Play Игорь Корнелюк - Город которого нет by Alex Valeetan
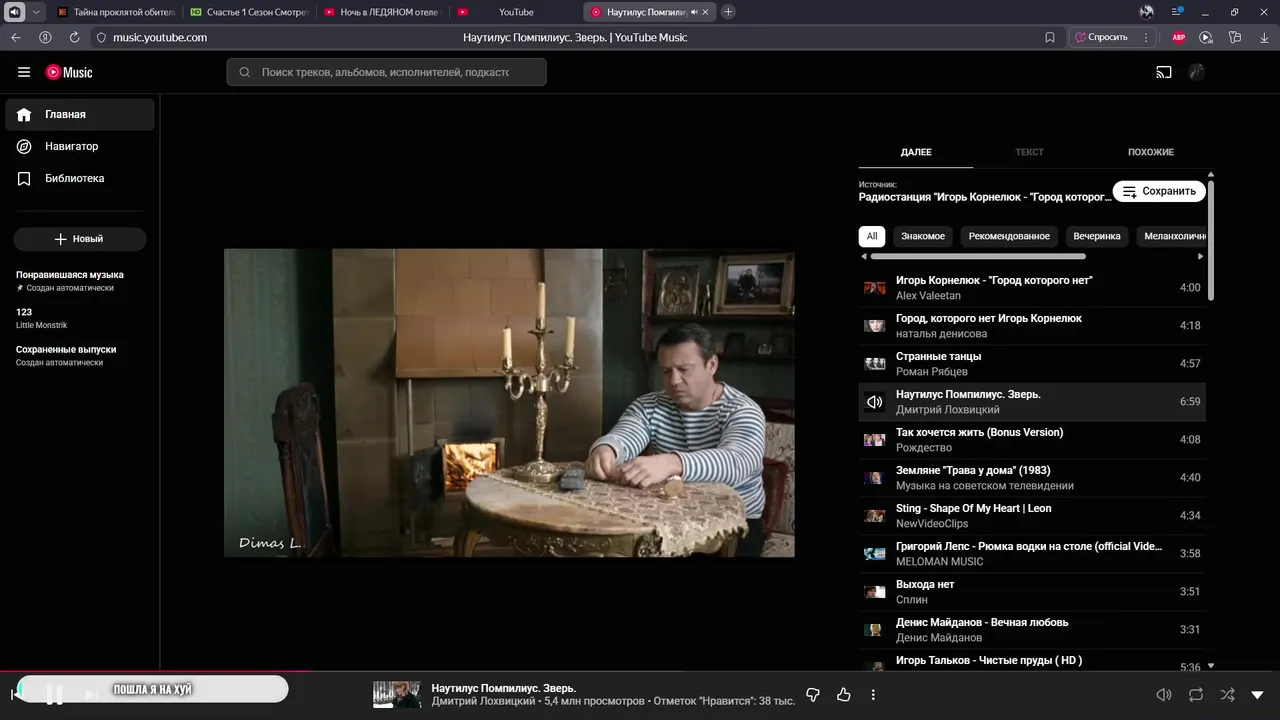This screenshot has width=1280, height=720. click(x=1032, y=288)
